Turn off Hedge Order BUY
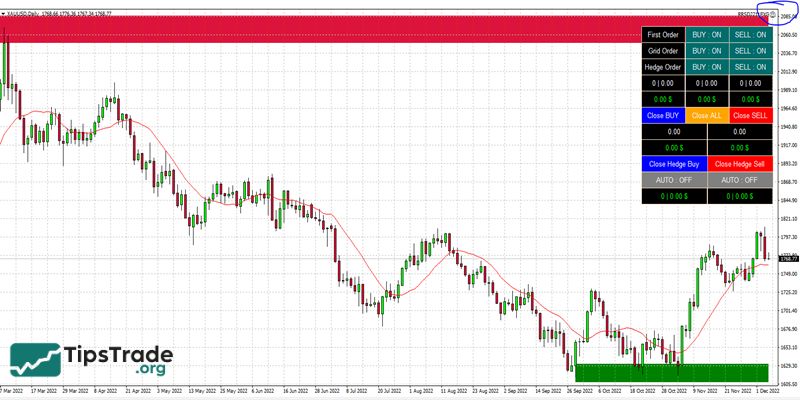The height and width of the screenshot is (400, 800). tap(705, 67)
